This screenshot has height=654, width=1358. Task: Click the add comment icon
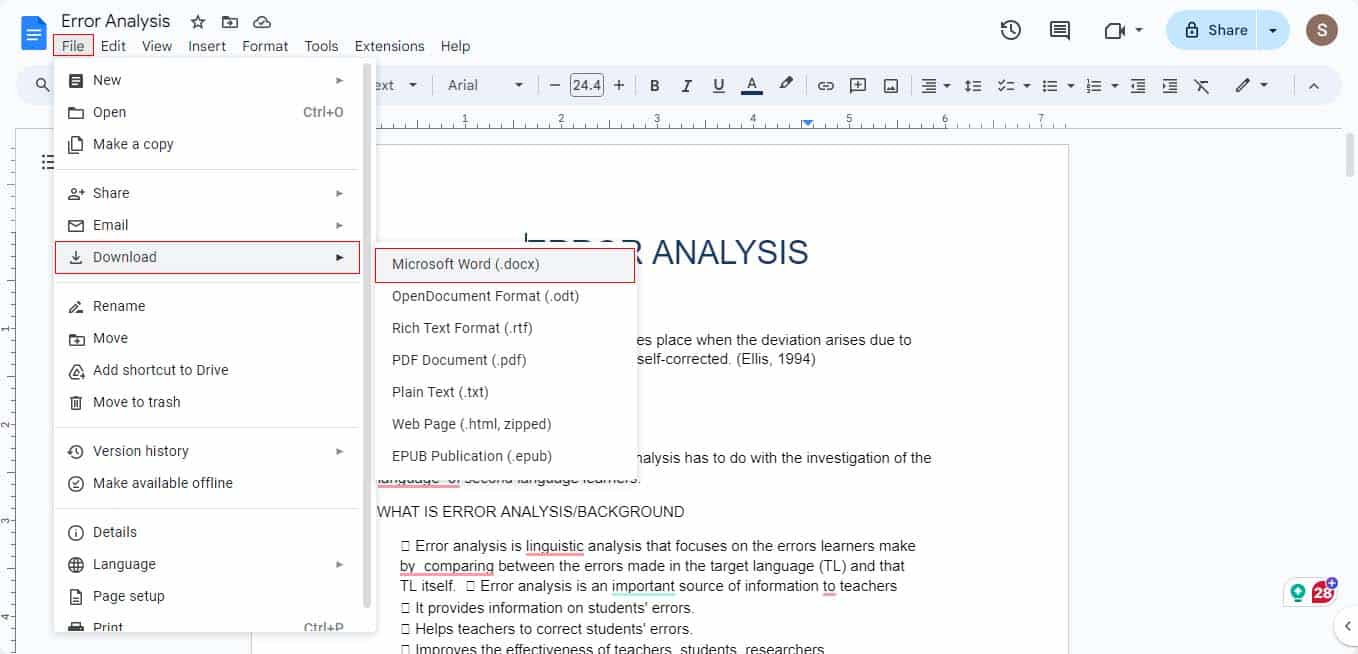[x=857, y=85]
